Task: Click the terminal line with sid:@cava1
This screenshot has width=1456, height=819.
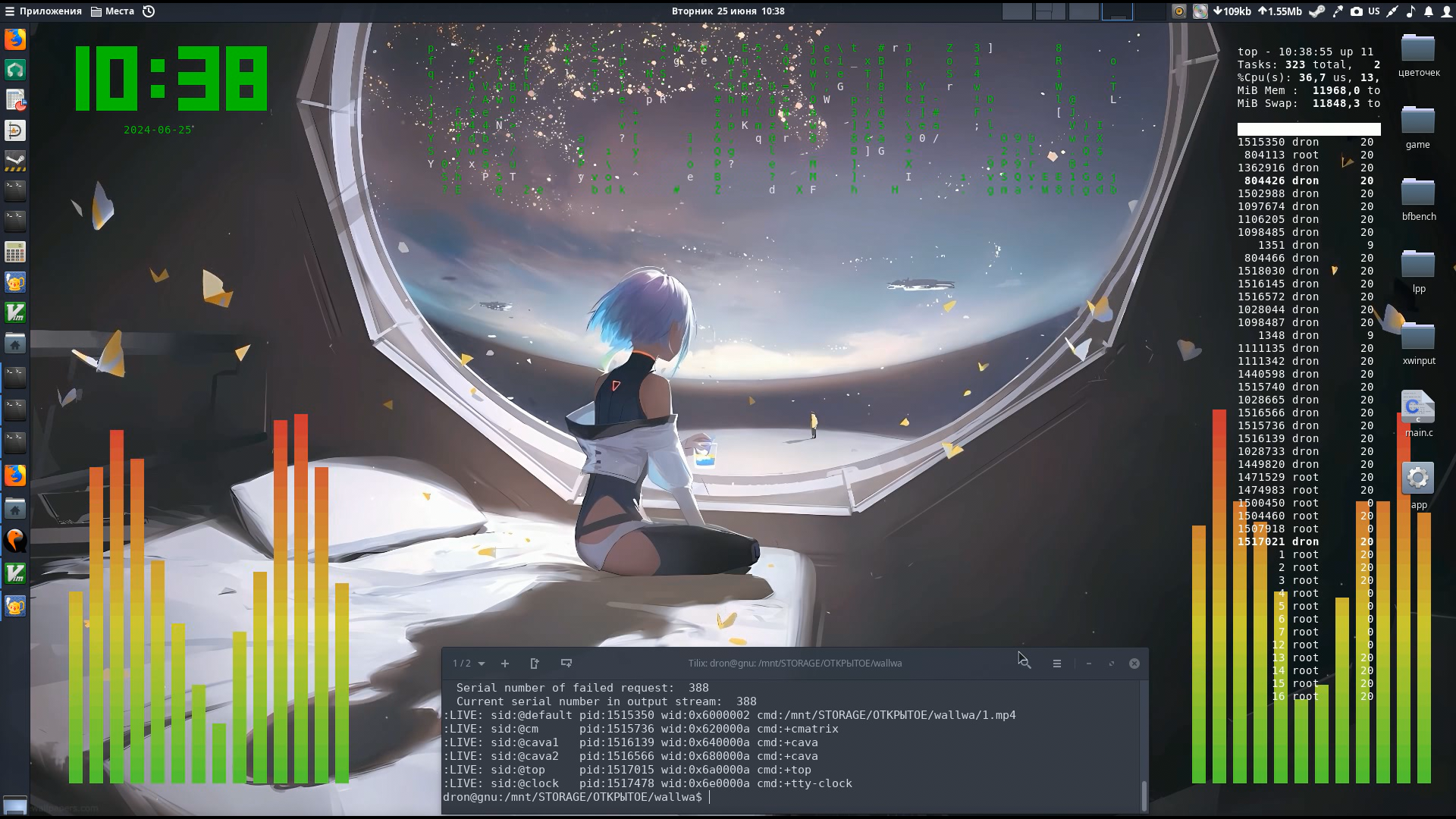Action: click(630, 742)
